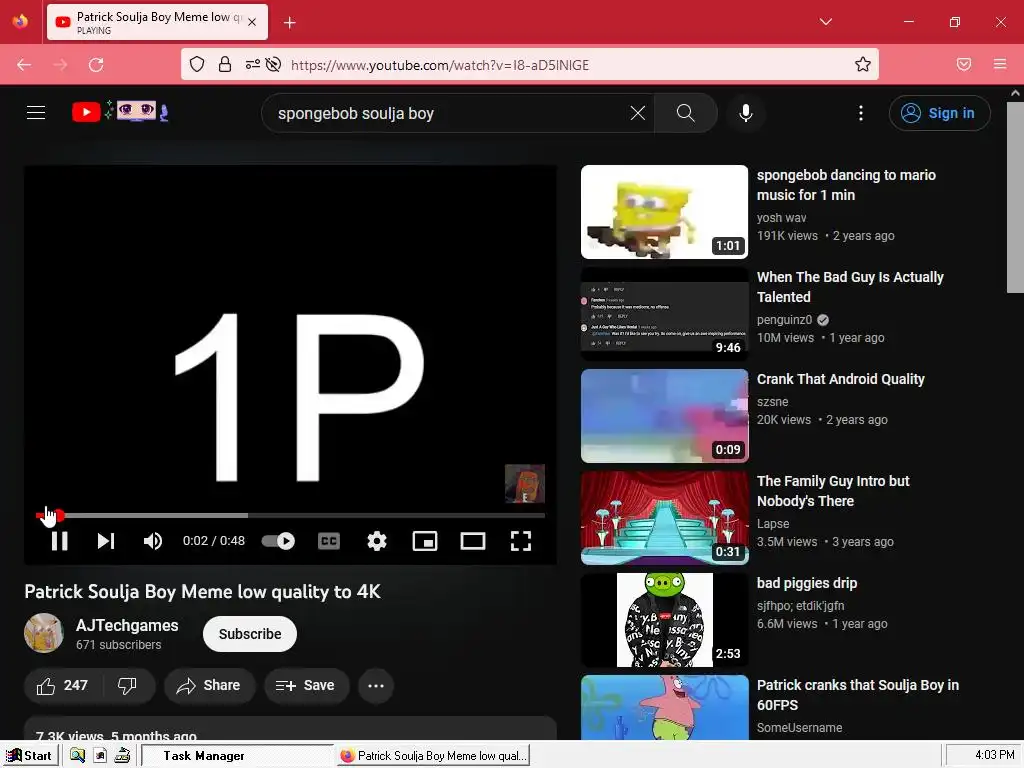Screen dimensions: 1024x768
Task: Pause the video playback
Action: [59, 541]
